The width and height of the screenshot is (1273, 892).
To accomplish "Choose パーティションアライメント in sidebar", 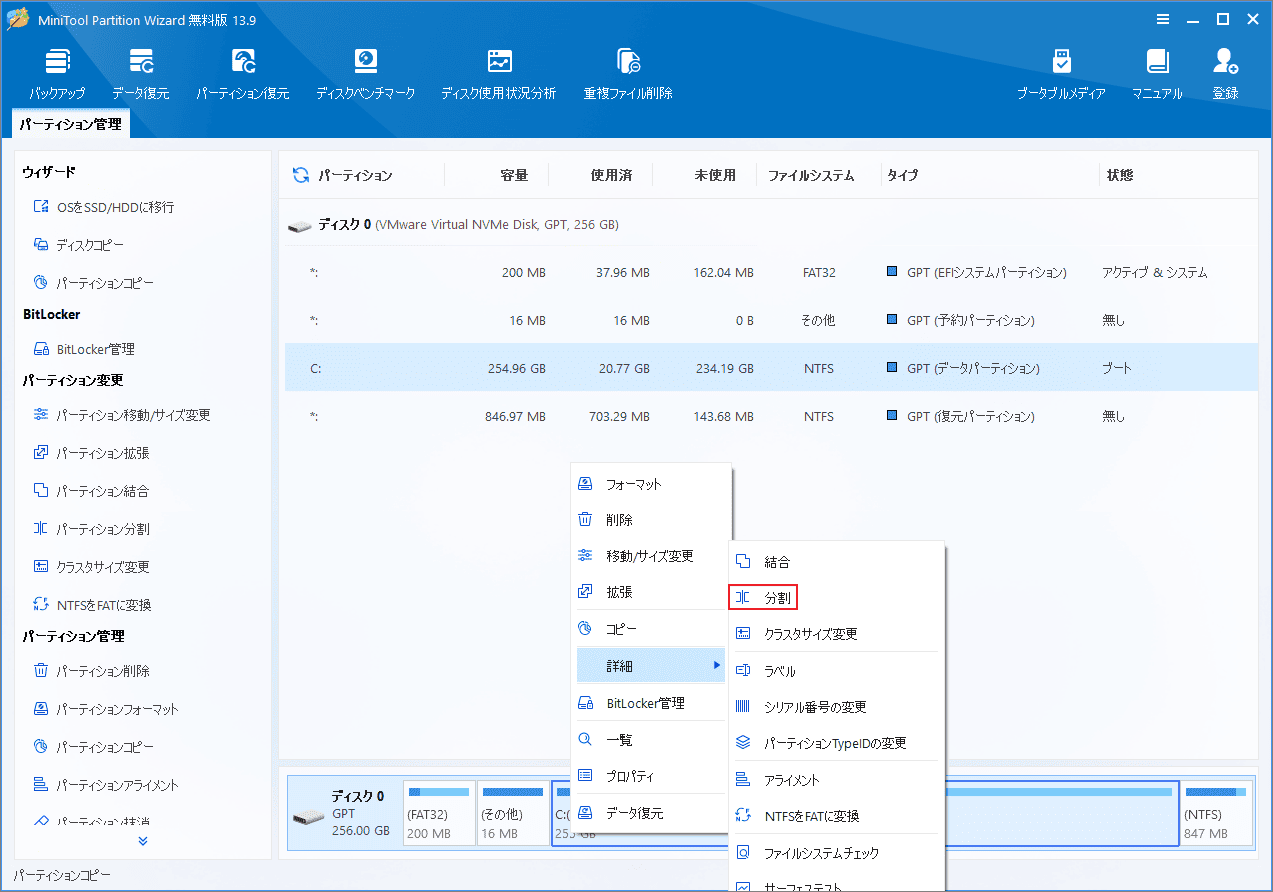I will 106,785.
